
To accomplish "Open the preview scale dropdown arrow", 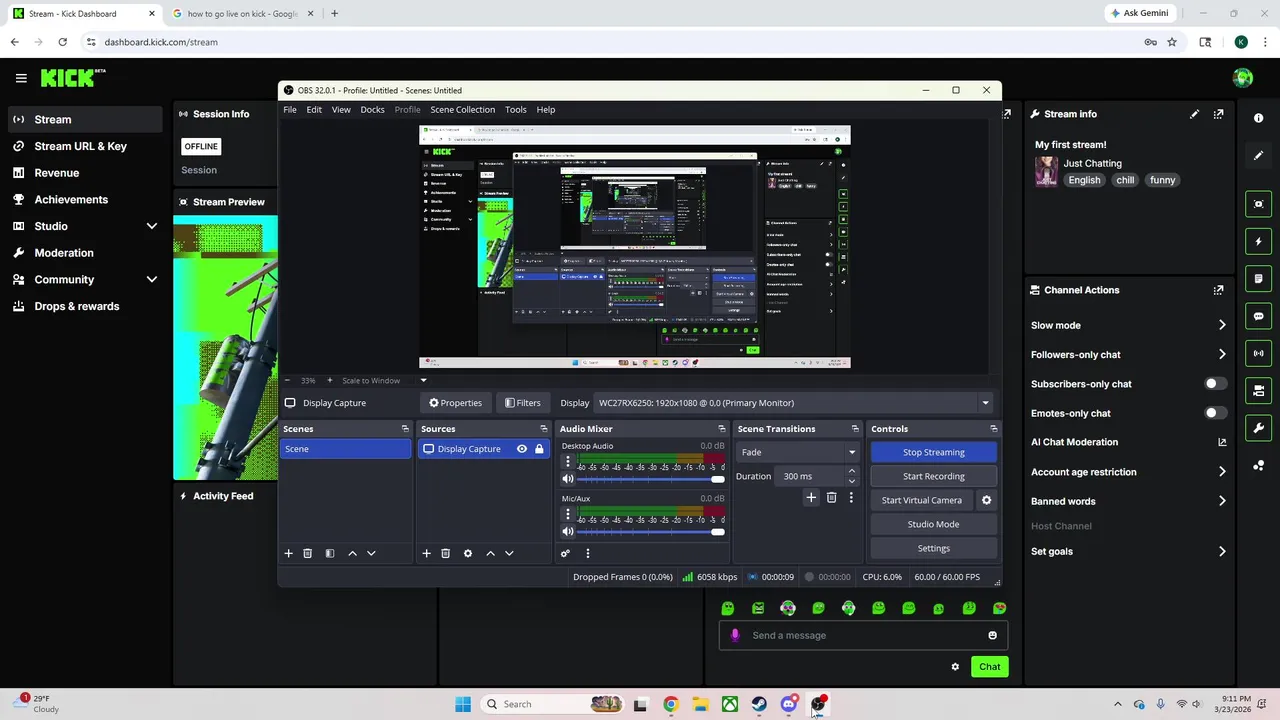I will coord(423,380).
